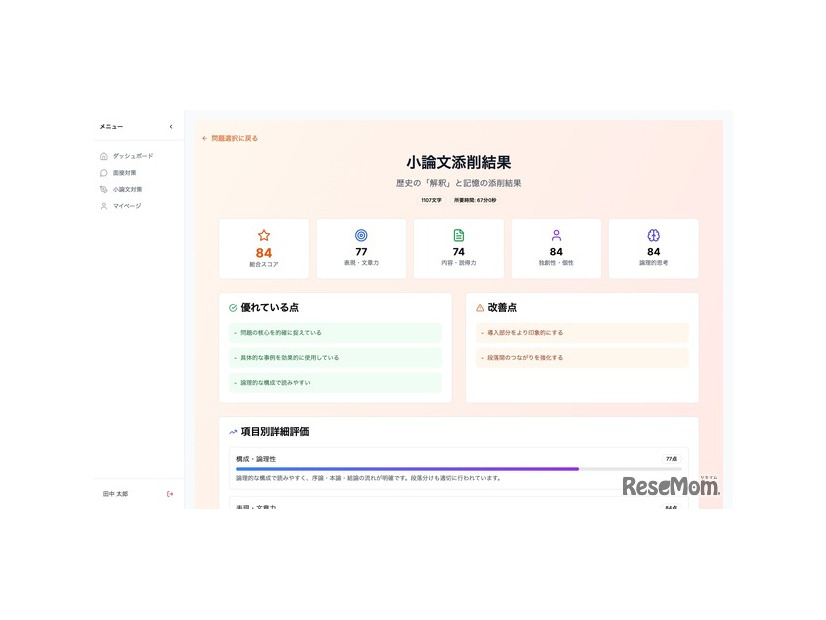
Task: Click the checkmark icon beside 優れている点
Action: (233, 308)
